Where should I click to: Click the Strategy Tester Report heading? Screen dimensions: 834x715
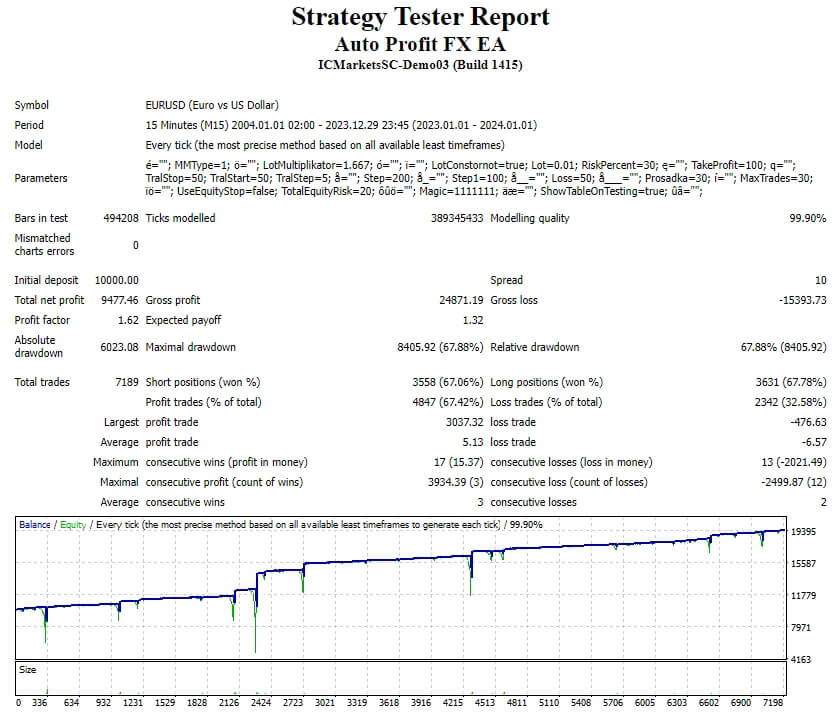click(417, 17)
